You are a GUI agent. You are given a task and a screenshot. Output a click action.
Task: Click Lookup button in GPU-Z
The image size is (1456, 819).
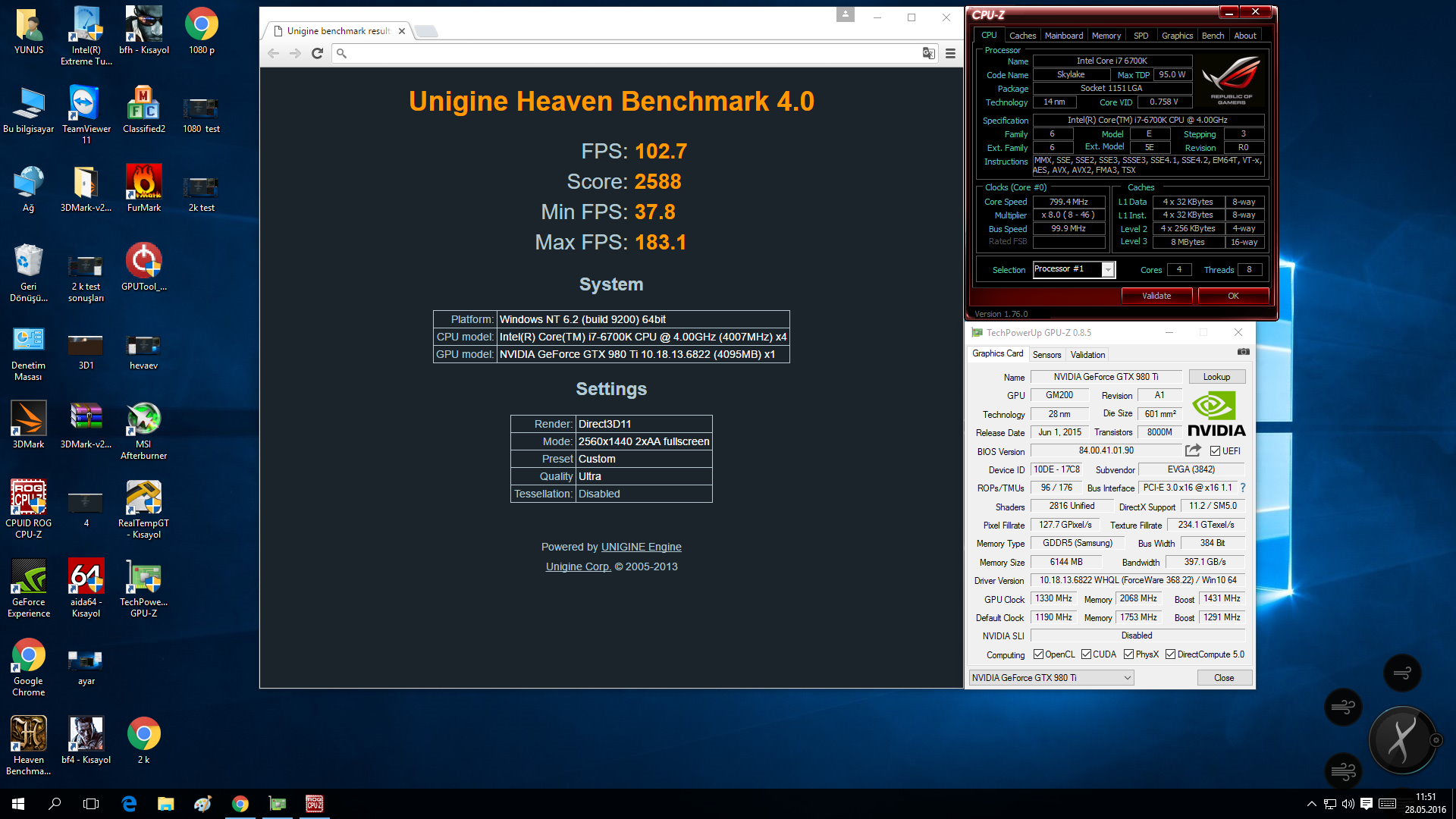(1216, 377)
